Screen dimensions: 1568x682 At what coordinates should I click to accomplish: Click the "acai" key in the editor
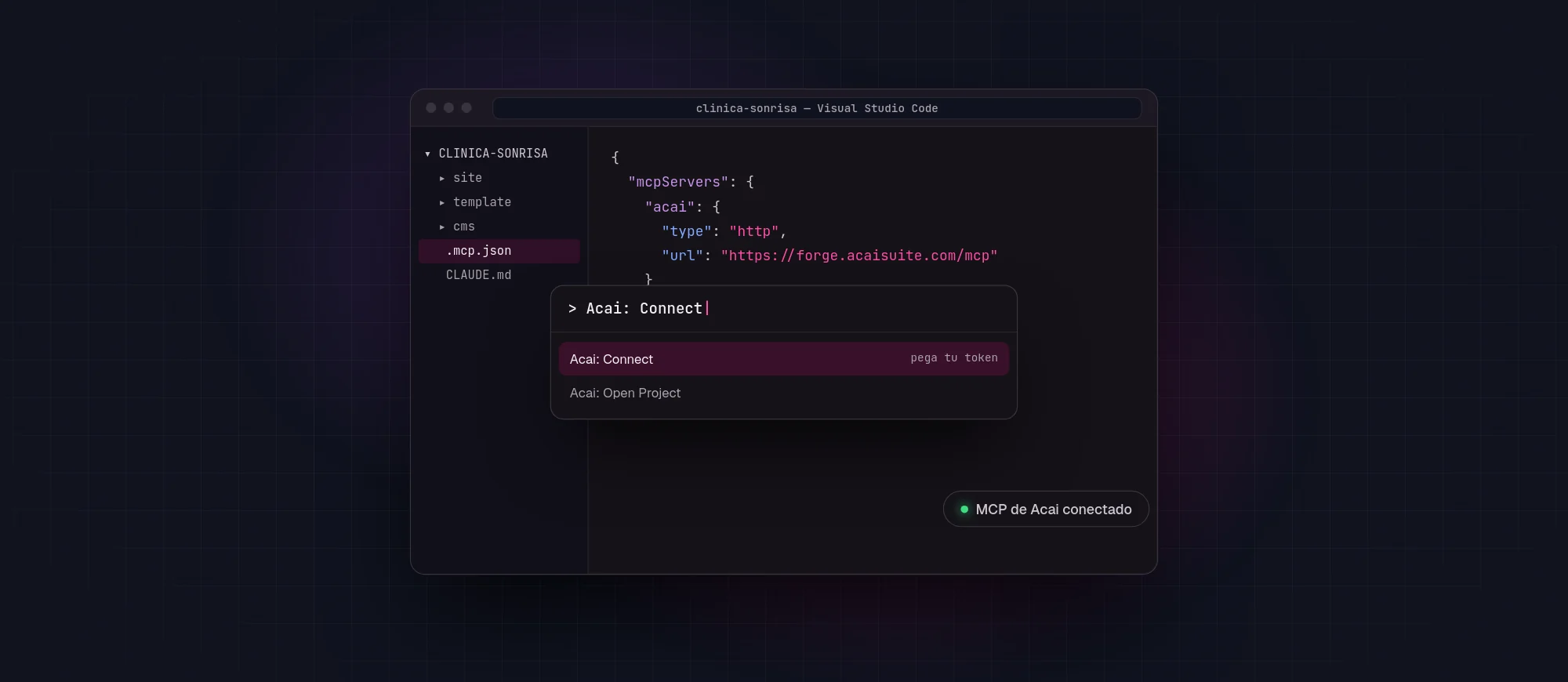(x=670, y=207)
